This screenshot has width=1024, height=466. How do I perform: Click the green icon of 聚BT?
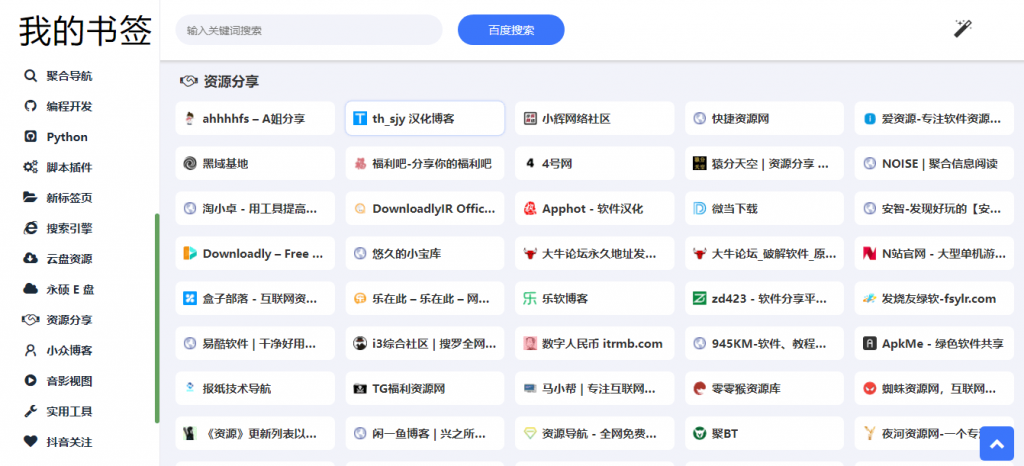[699, 433]
